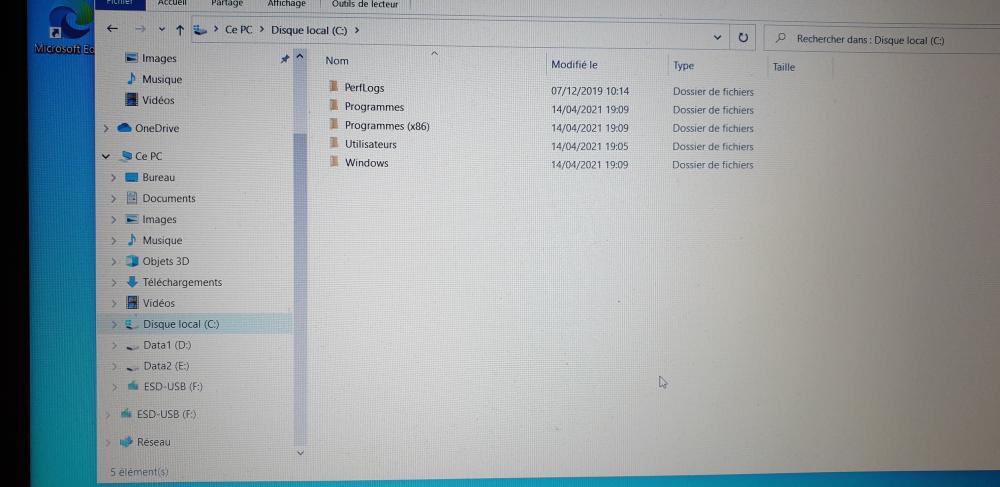This screenshot has width=1000, height=487.
Task: Sort by the Type column header
Action: 683,66
